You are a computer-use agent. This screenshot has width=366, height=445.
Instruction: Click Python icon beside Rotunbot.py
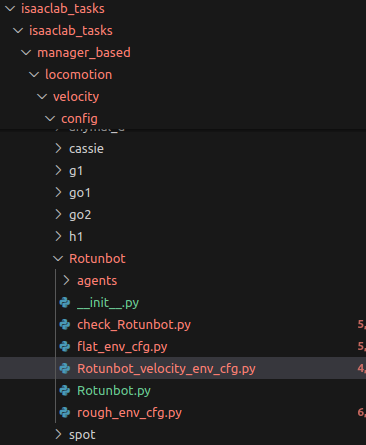tap(65, 391)
